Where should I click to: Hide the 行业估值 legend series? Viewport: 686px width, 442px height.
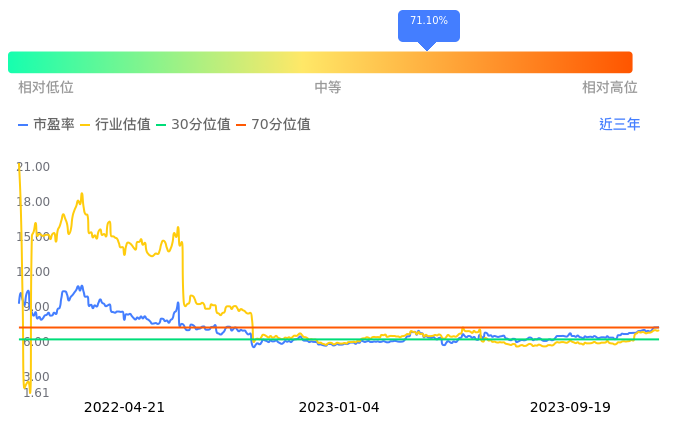tap(115, 125)
